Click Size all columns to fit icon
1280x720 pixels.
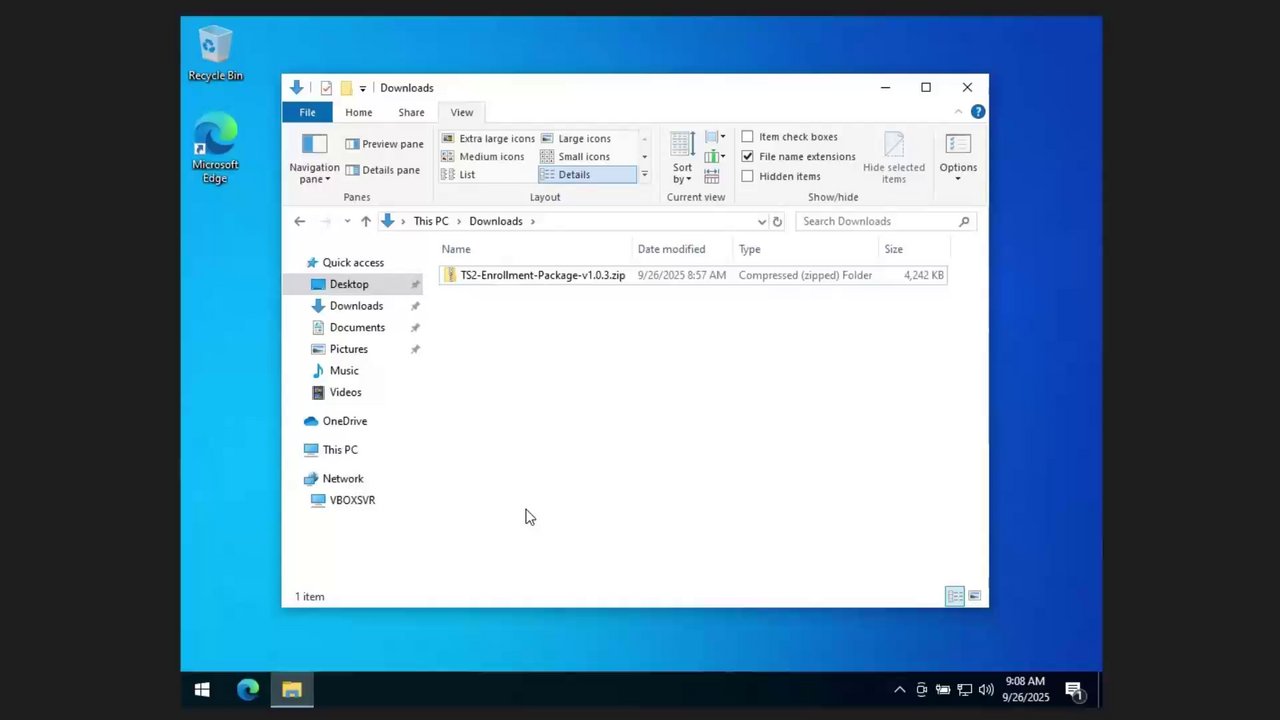tap(712, 177)
